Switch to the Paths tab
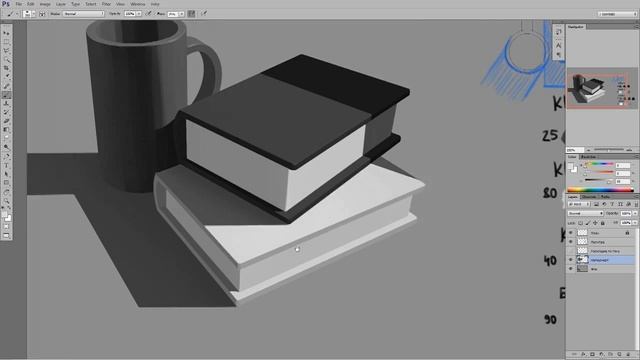 (x=605, y=197)
